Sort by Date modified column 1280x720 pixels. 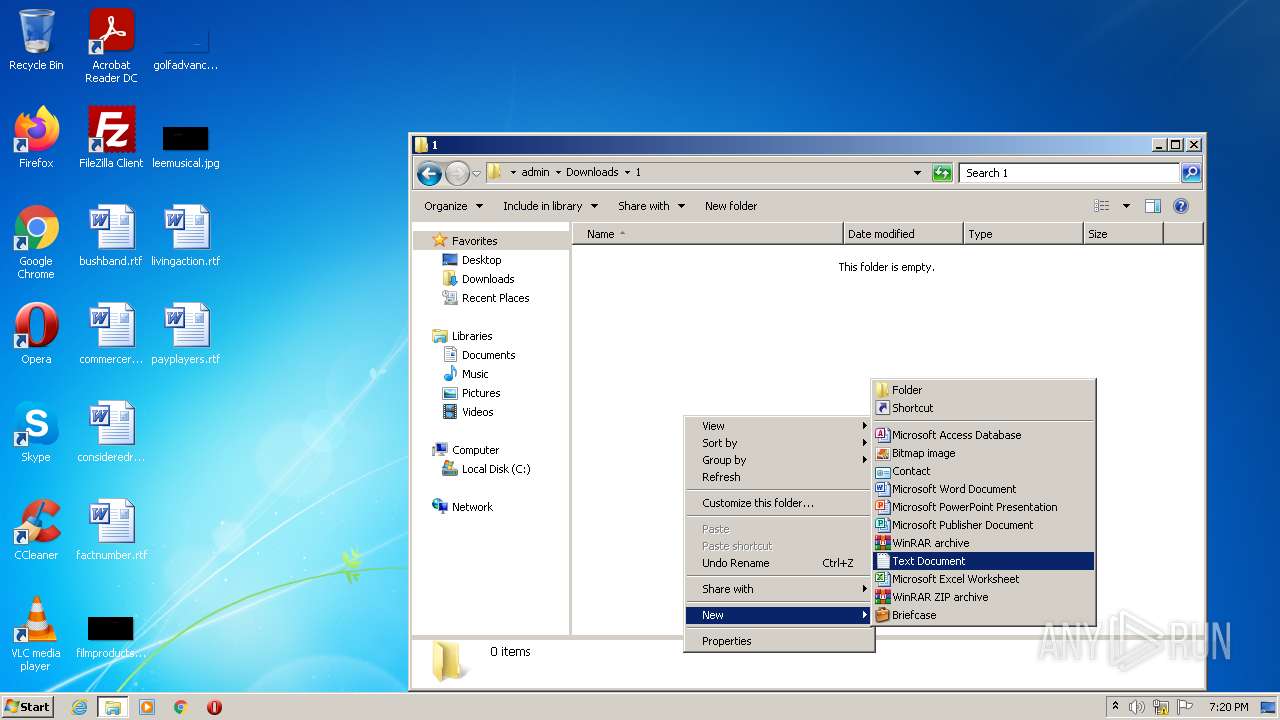tap(904, 234)
